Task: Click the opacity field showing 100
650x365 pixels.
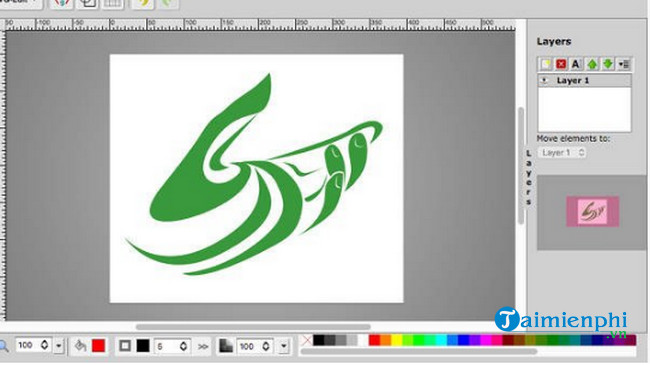Action: point(249,346)
